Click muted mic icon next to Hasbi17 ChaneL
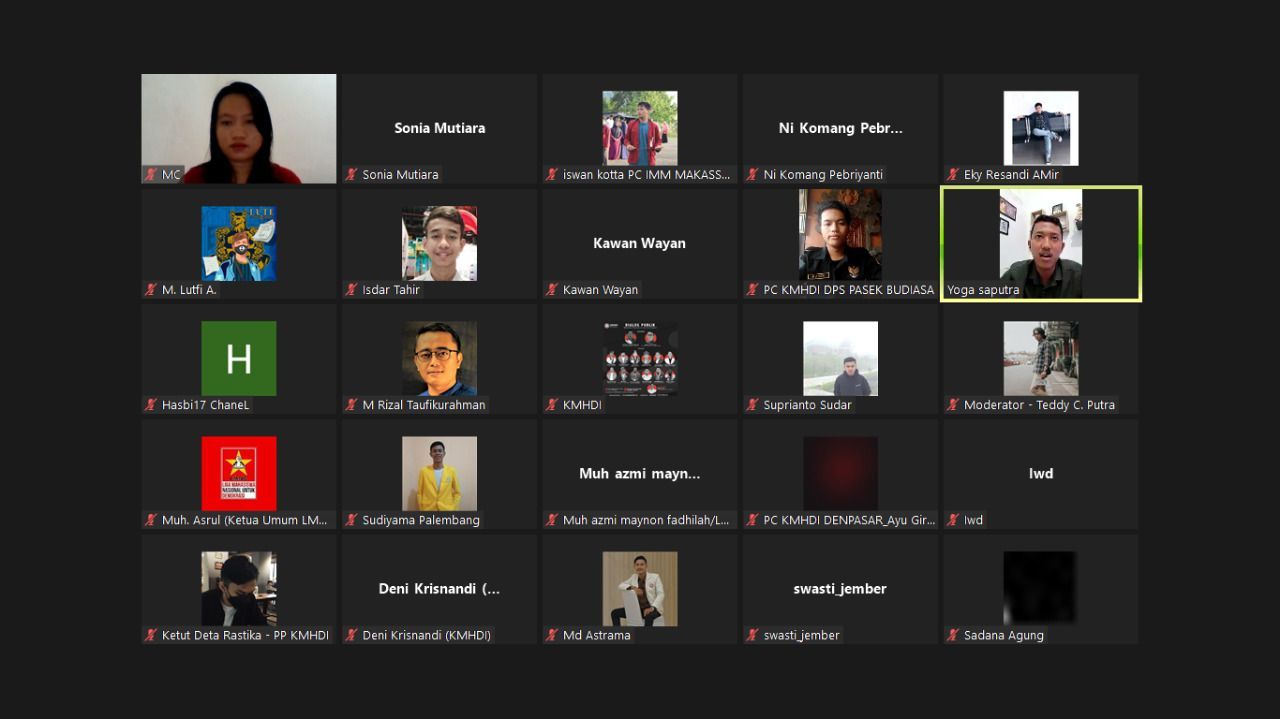1280x719 pixels. click(151, 405)
